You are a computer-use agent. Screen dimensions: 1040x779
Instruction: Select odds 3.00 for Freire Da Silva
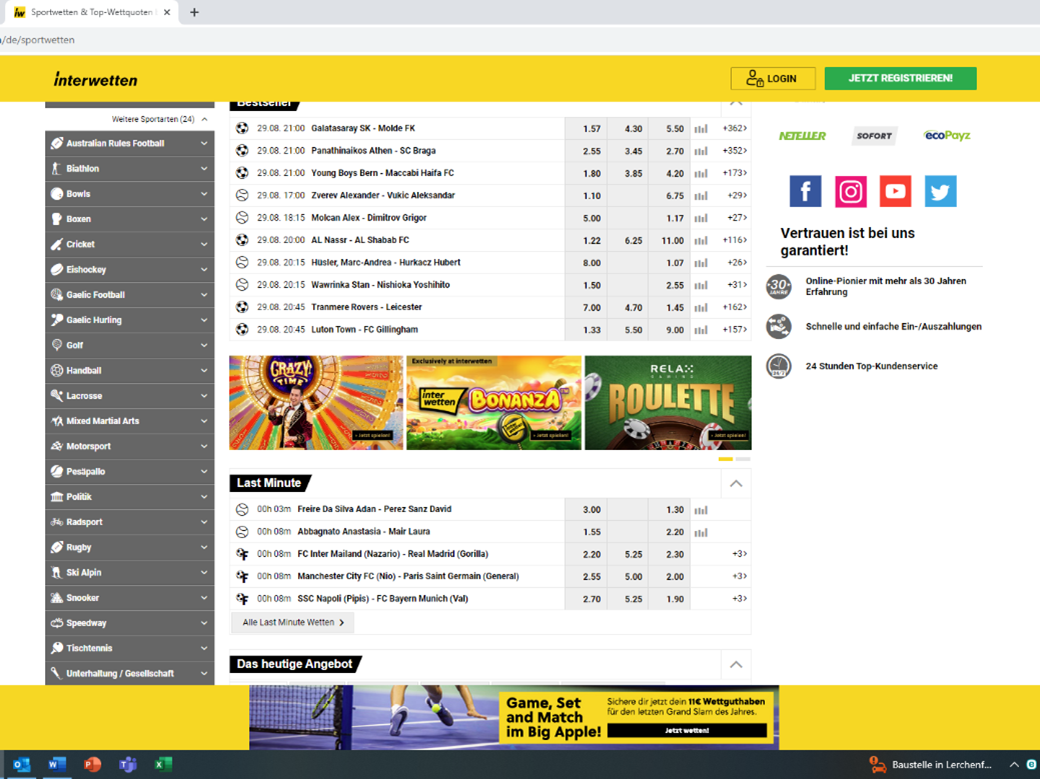coord(591,510)
